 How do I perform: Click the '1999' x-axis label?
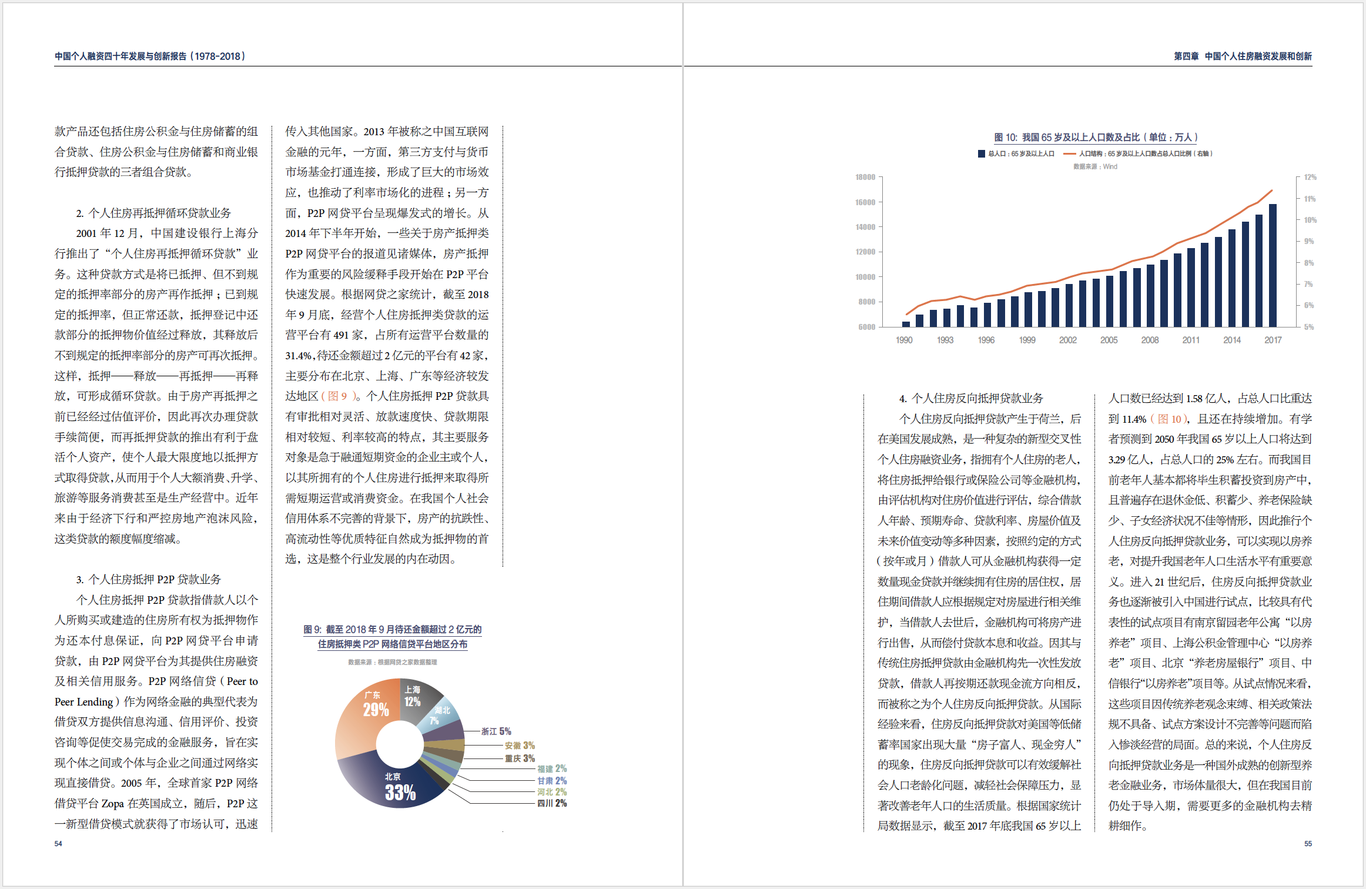click(x=1027, y=341)
